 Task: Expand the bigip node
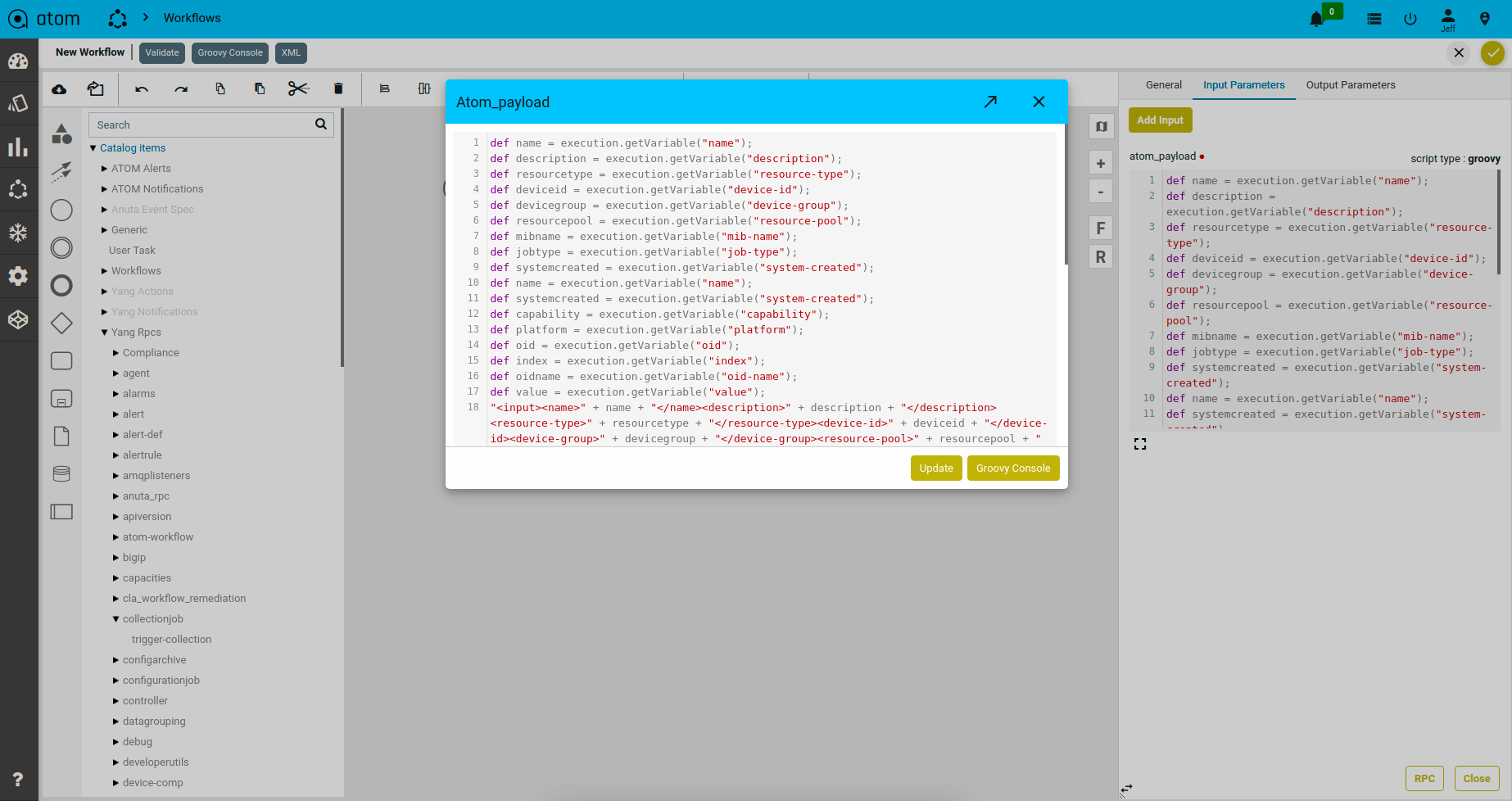(x=116, y=558)
